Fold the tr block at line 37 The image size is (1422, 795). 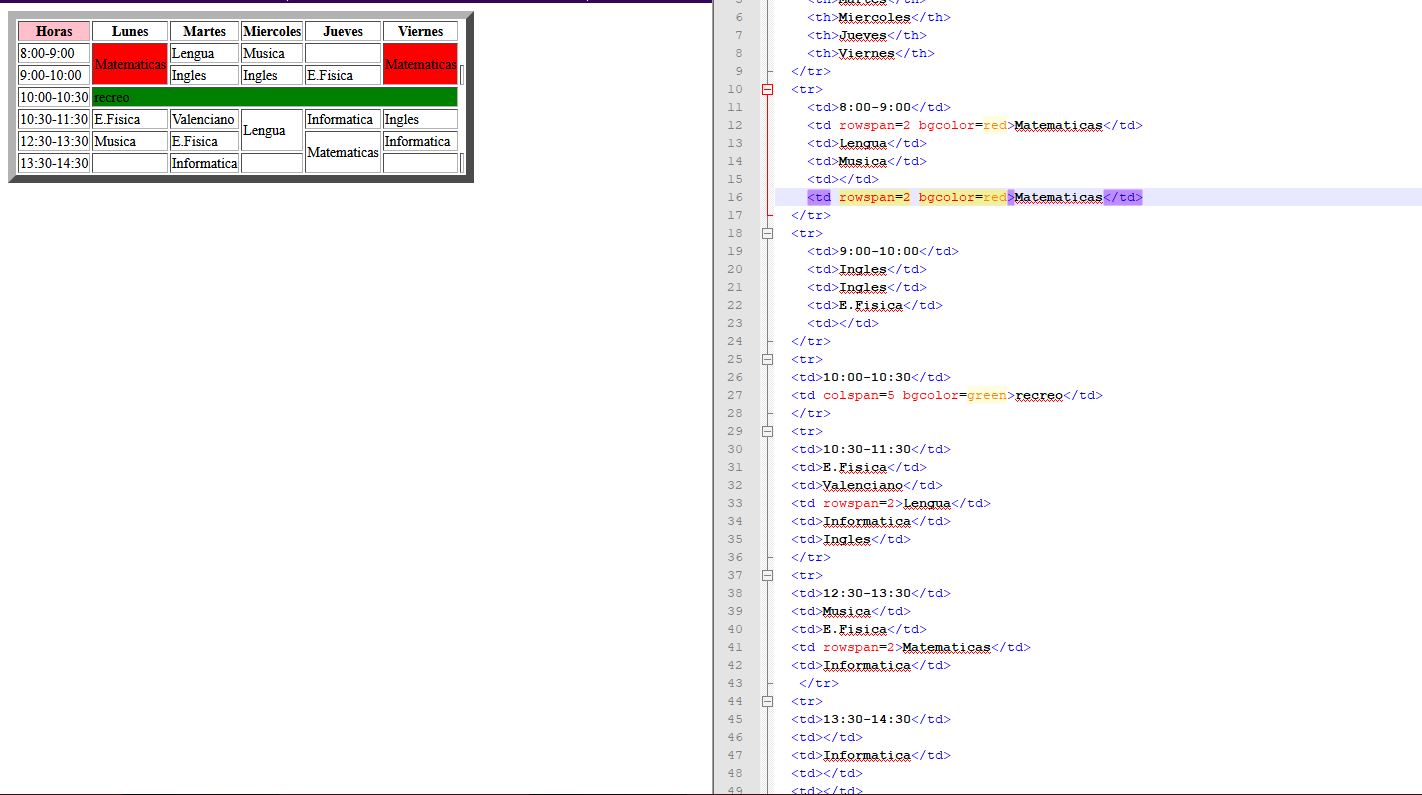point(768,575)
